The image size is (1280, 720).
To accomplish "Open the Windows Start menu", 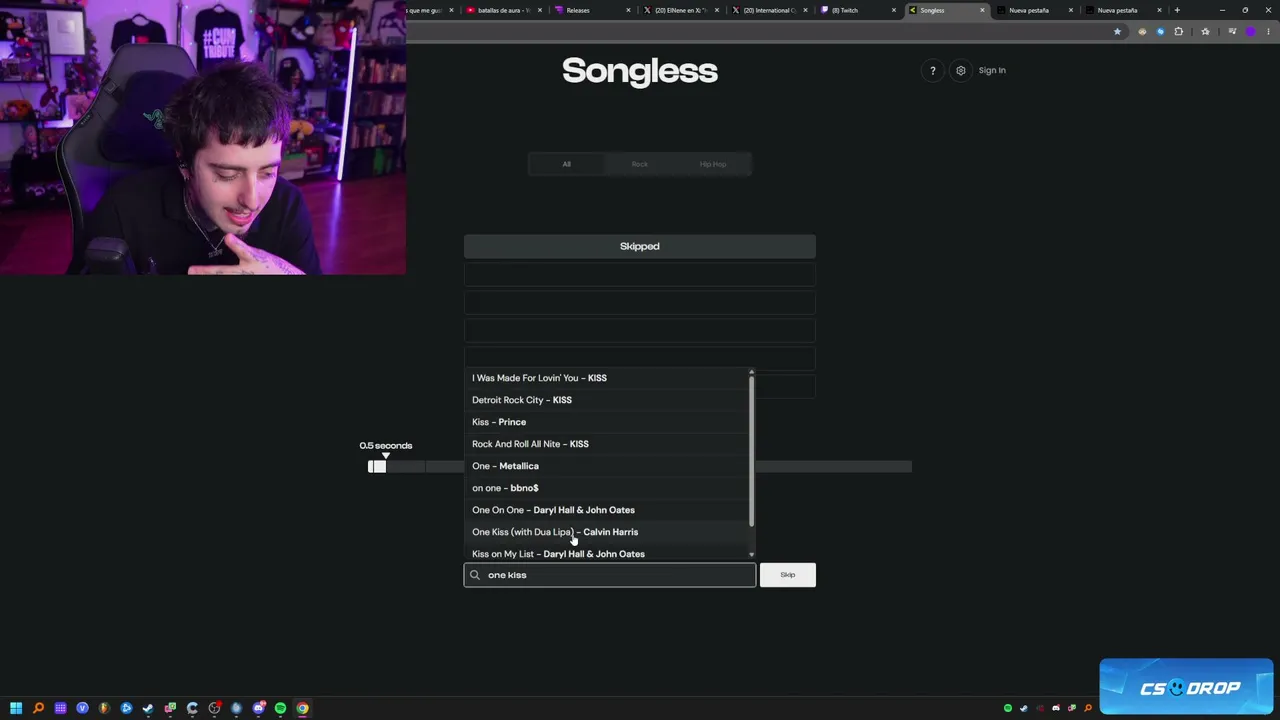I will click(x=16, y=708).
